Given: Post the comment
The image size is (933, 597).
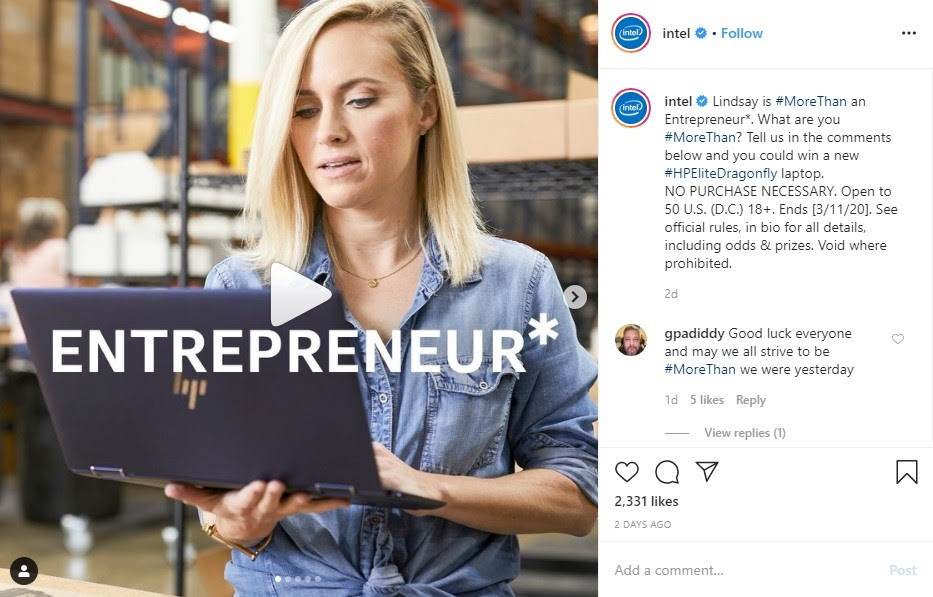Looking at the screenshot, I should [x=902, y=570].
